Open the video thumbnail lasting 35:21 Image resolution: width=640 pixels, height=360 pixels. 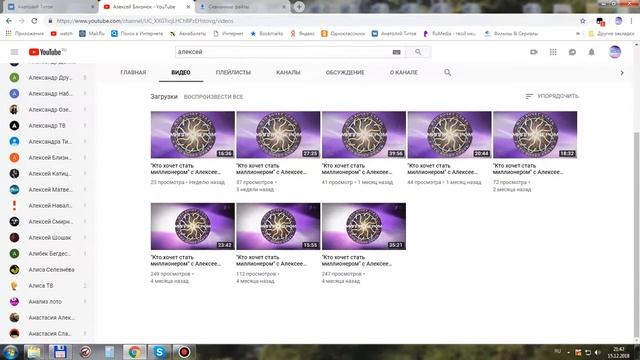click(364, 227)
